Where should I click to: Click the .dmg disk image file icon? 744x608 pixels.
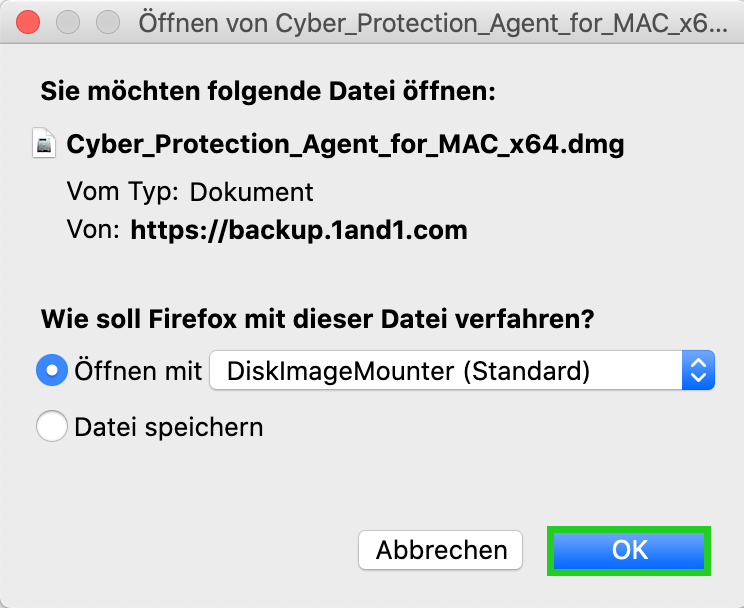pos(44,143)
